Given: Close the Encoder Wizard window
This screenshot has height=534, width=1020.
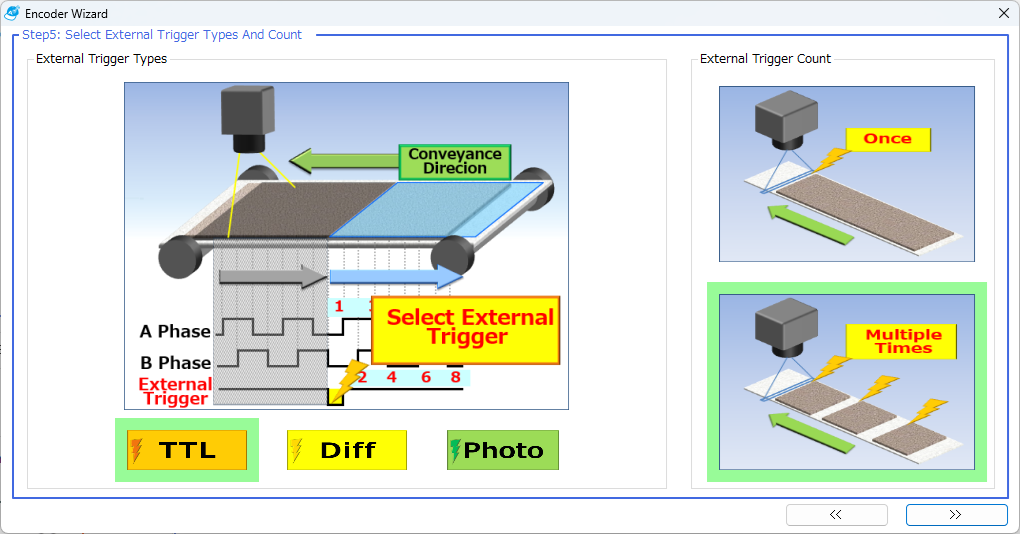Looking at the screenshot, I should pyautogui.click(x=1003, y=14).
